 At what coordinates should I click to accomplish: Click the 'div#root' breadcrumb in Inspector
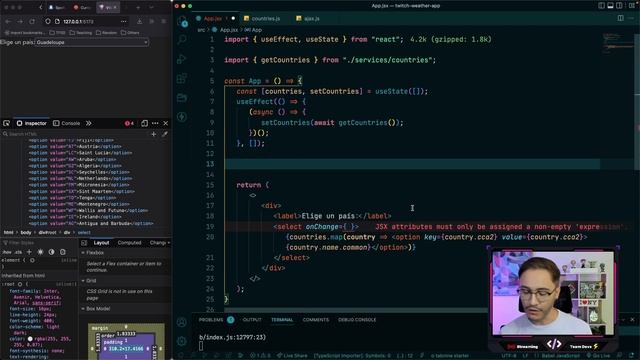tap(47, 232)
